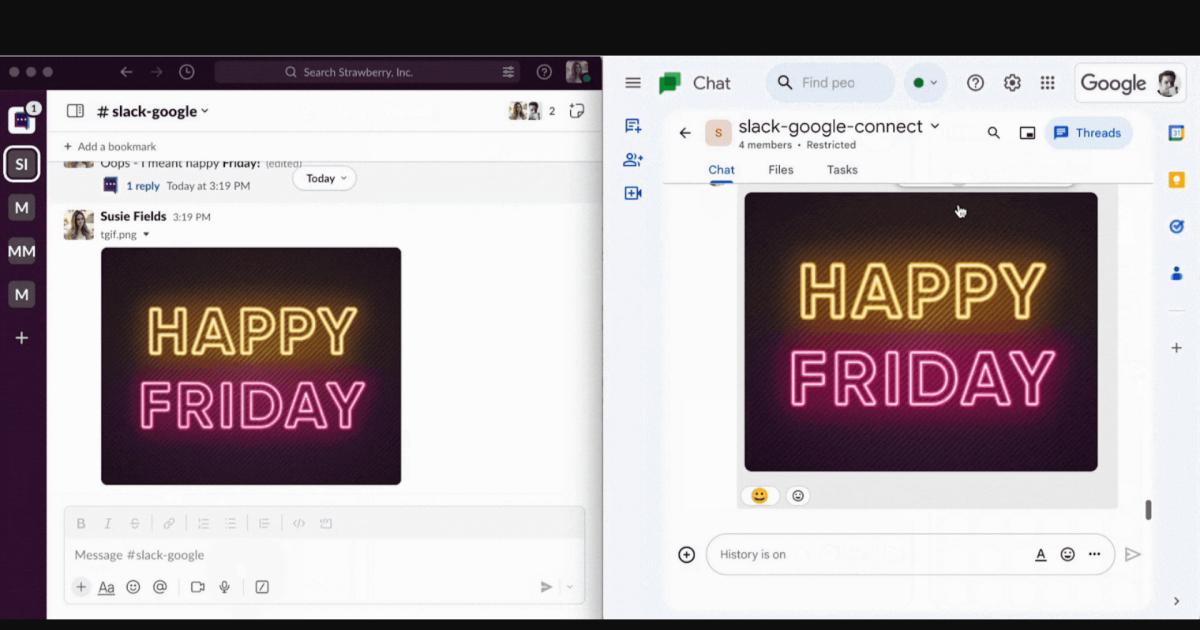Open the 1 reply thread
Image resolution: width=1200 pixels, height=630 pixels.
click(x=143, y=185)
